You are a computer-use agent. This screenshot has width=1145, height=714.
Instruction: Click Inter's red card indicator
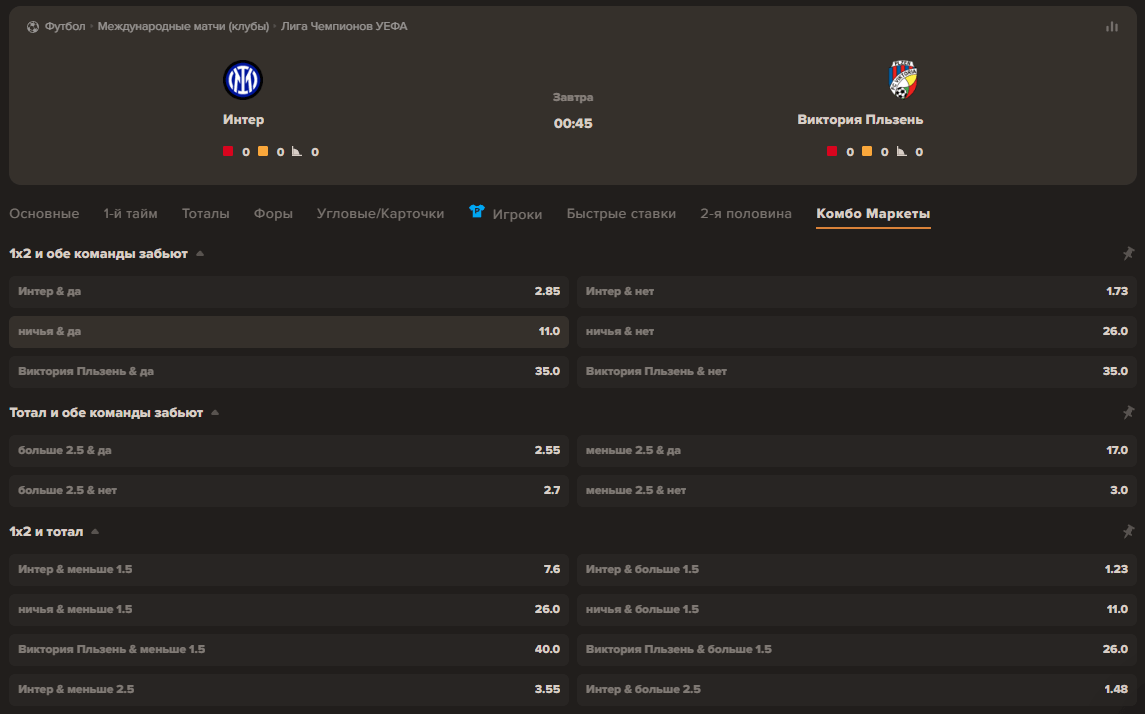228,151
